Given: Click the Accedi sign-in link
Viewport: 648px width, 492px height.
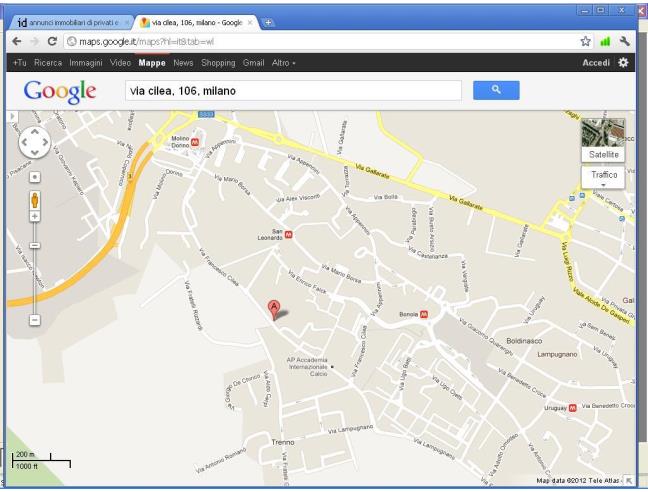Looking at the screenshot, I should (x=596, y=62).
